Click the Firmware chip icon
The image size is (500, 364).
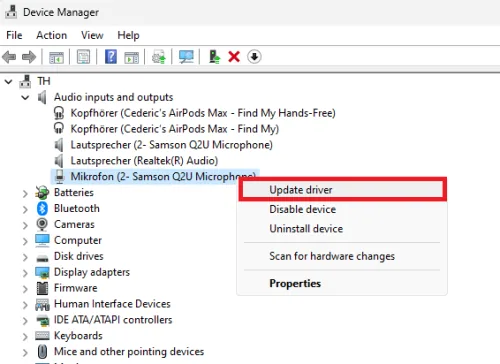click(x=42, y=288)
